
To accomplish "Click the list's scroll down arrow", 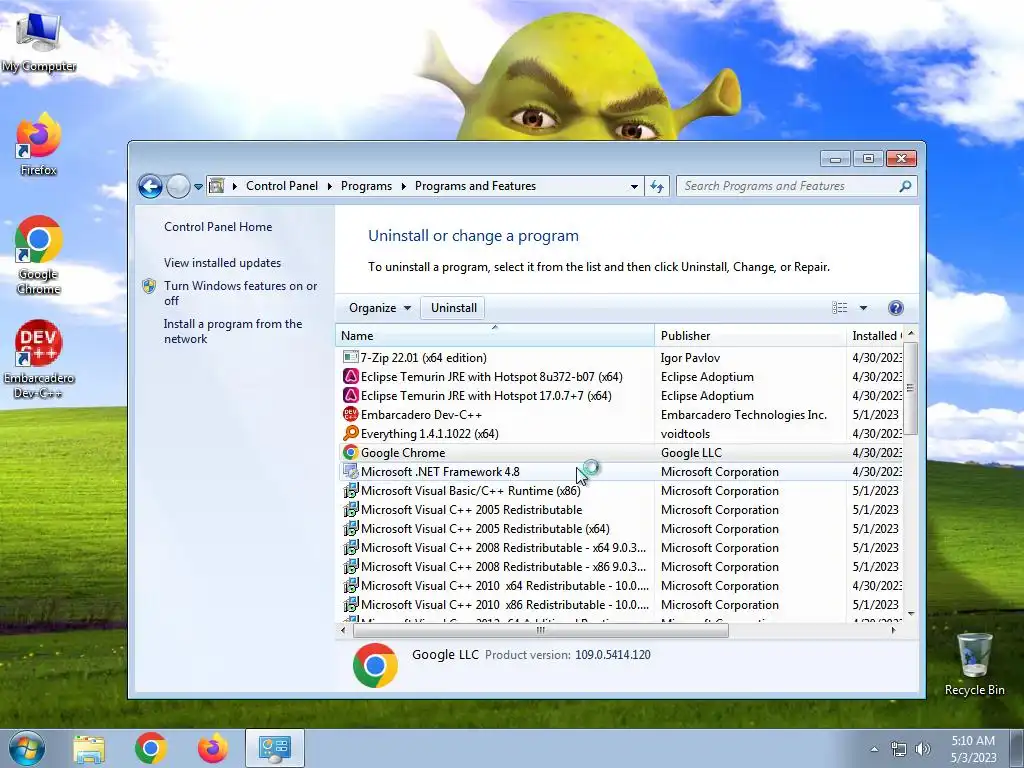I will 911,614.
